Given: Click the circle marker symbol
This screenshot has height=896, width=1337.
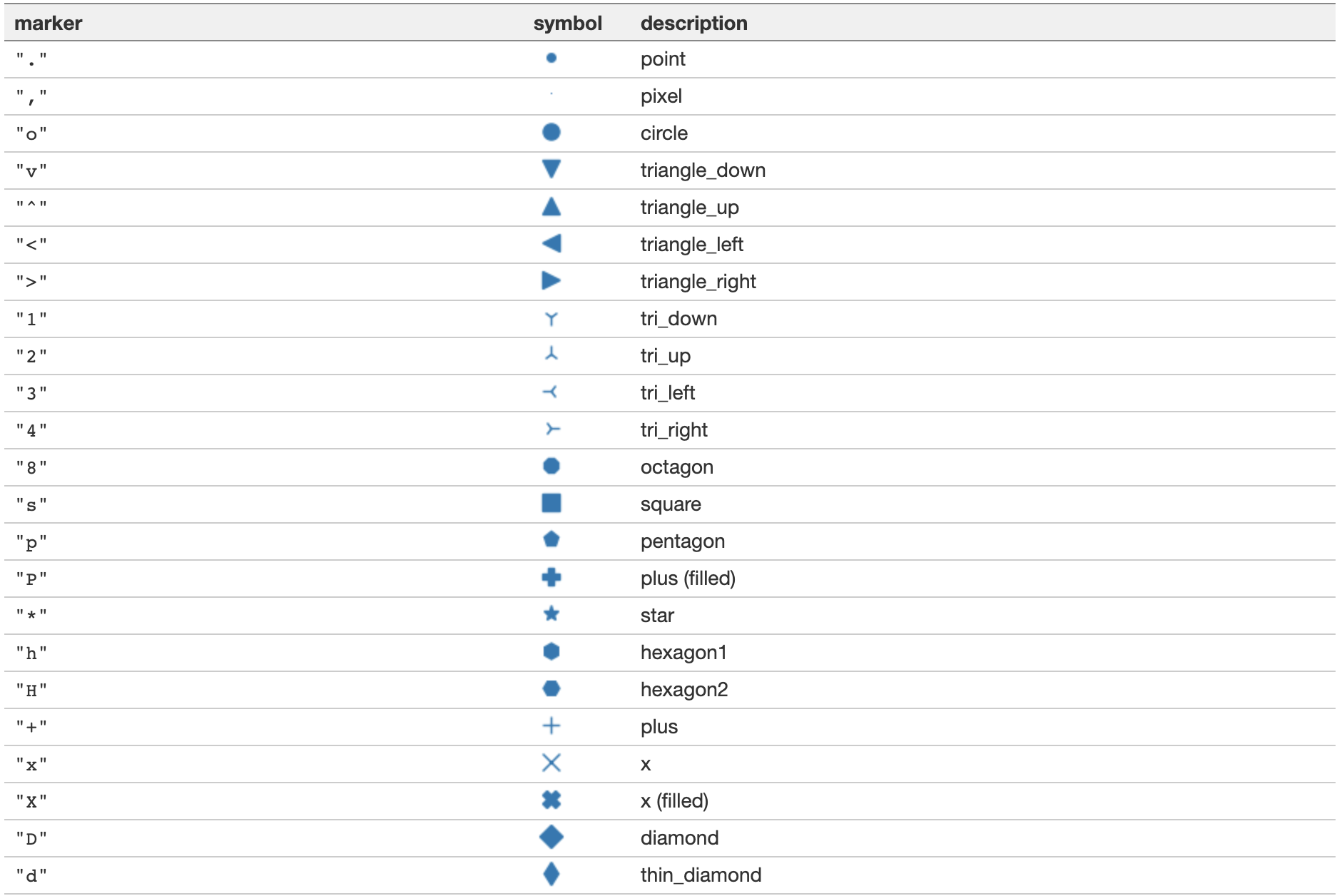Looking at the screenshot, I should pyautogui.click(x=550, y=133).
